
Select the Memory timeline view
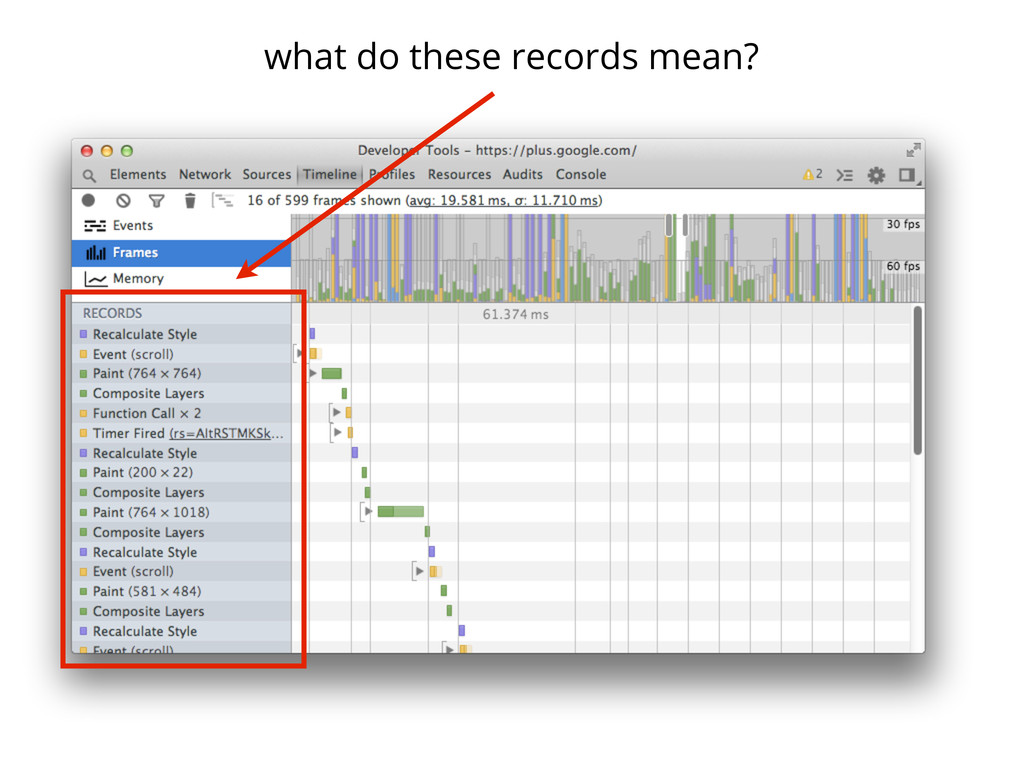[137, 279]
